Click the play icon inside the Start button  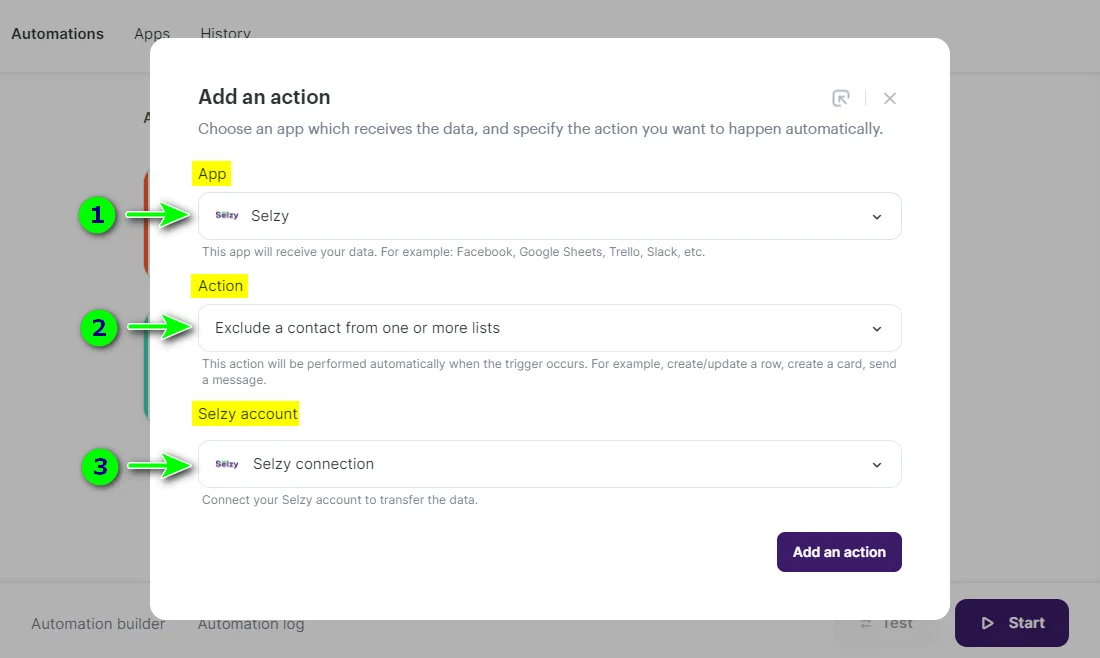click(x=989, y=622)
